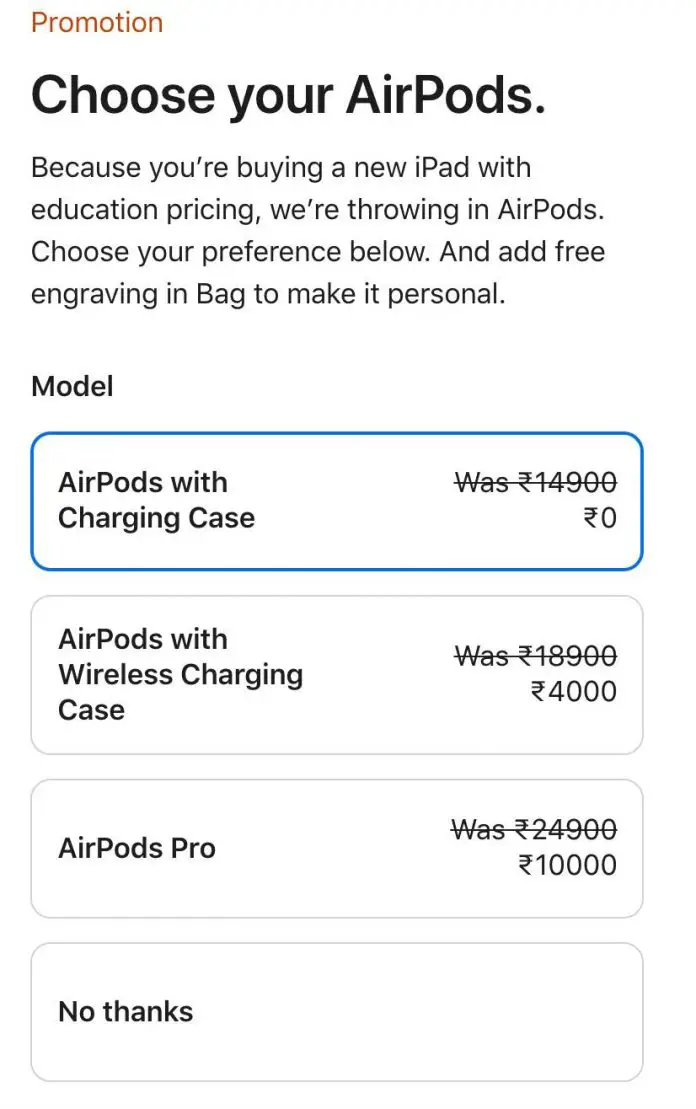Click AirPods with Wireless Charging Case title
Screen dimensions: 696x1109
pos(180,674)
